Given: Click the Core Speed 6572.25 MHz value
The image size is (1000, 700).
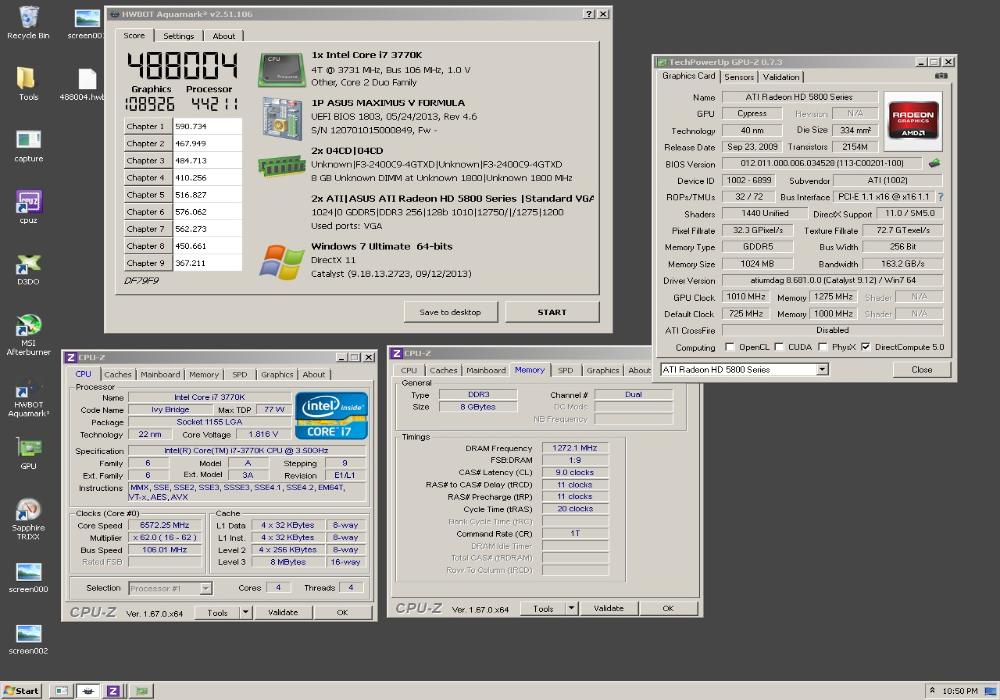Looking at the screenshot, I should tap(165, 525).
